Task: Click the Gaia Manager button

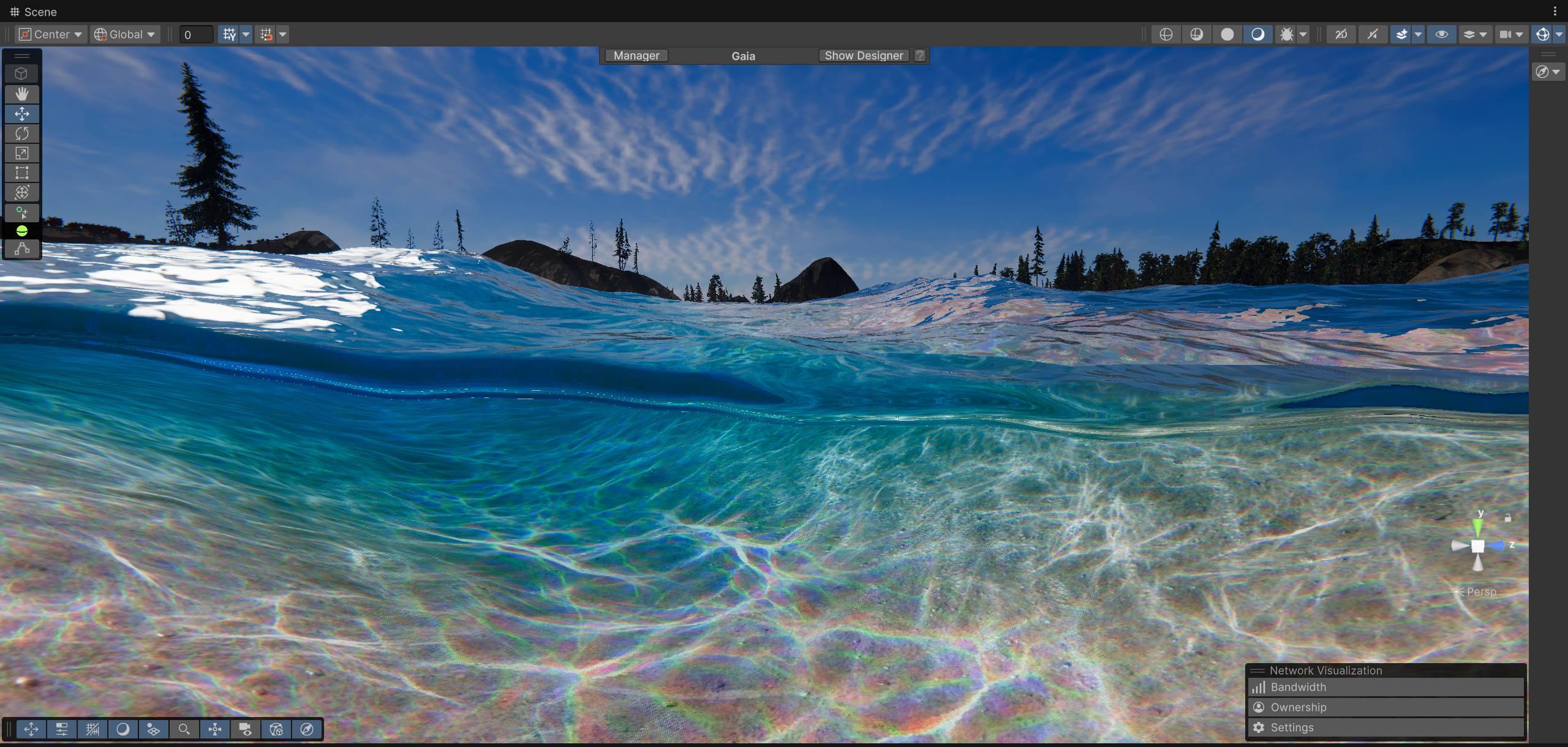Action: [636, 56]
